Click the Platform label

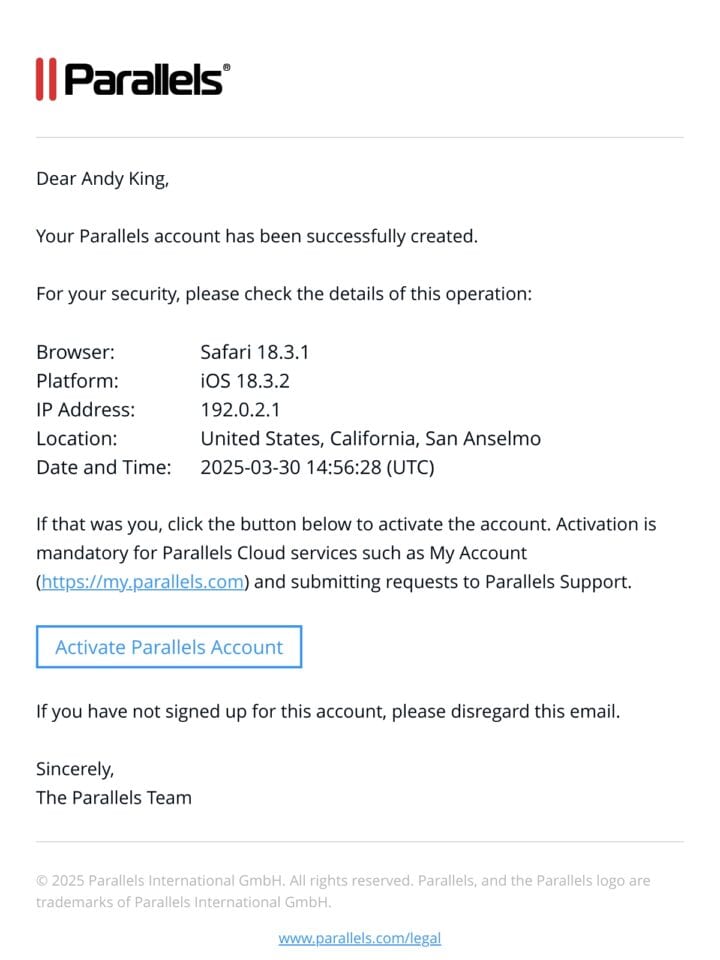[x=77, y=381]
